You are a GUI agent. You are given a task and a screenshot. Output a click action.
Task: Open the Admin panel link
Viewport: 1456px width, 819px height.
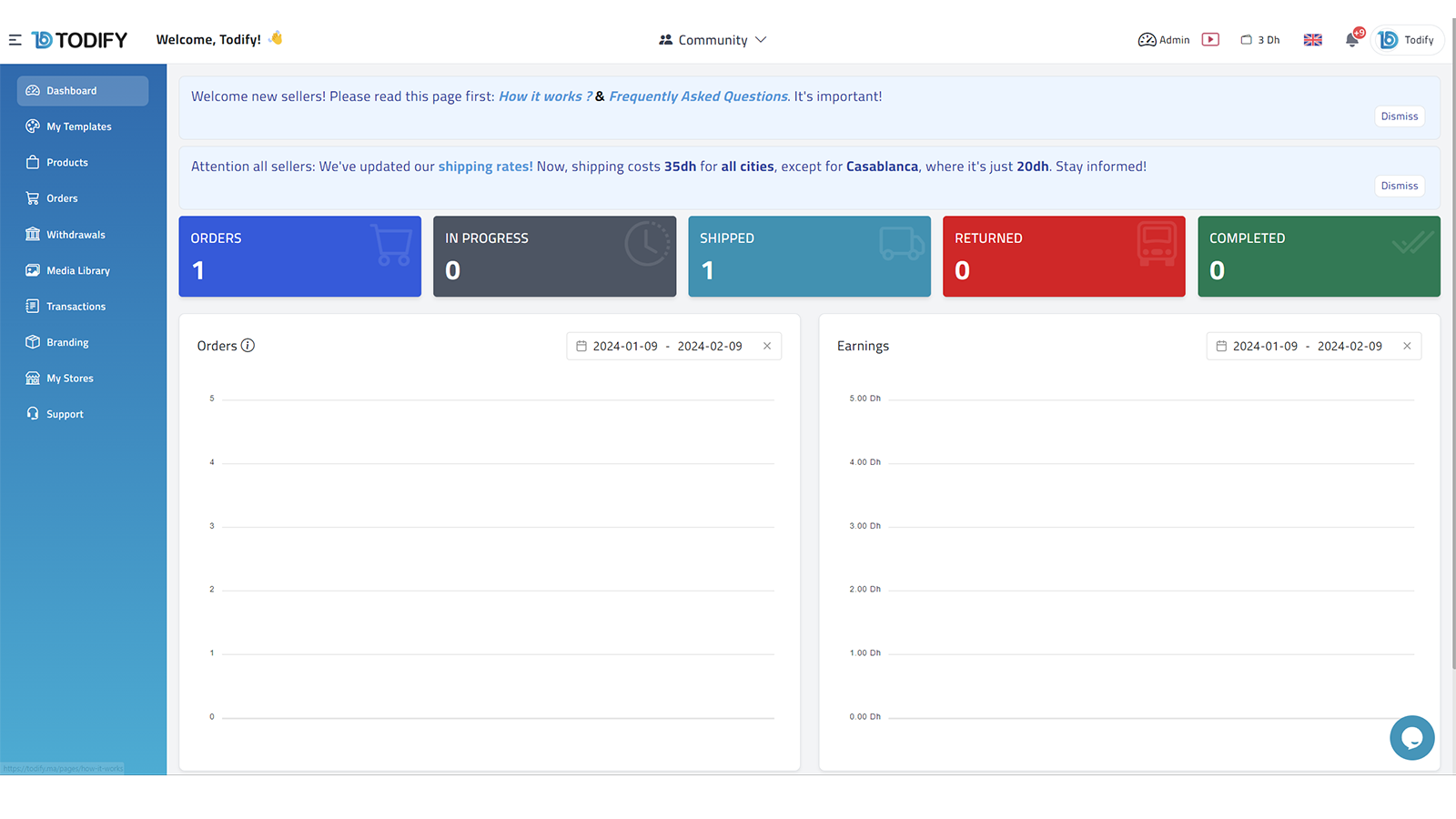click(x=1164, y=40)
